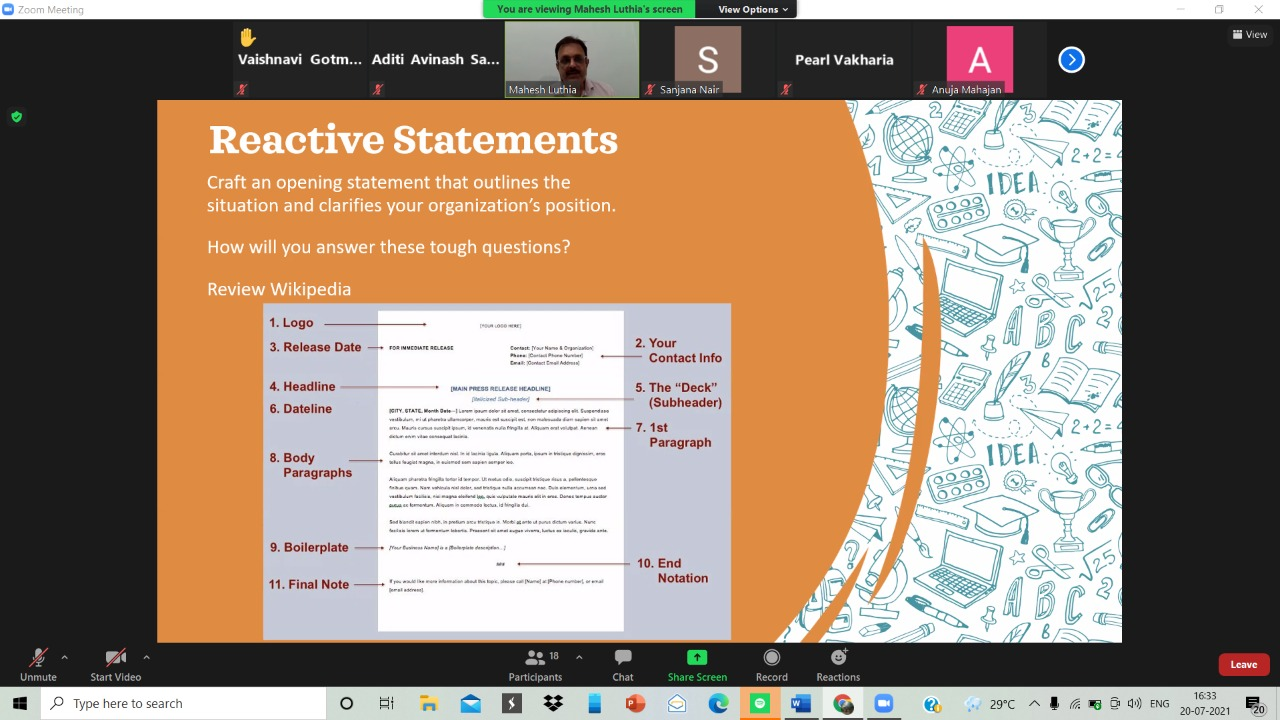Screen dimensions: 1280x720
Task: Unmute the microphone
Action: point(38,664)
